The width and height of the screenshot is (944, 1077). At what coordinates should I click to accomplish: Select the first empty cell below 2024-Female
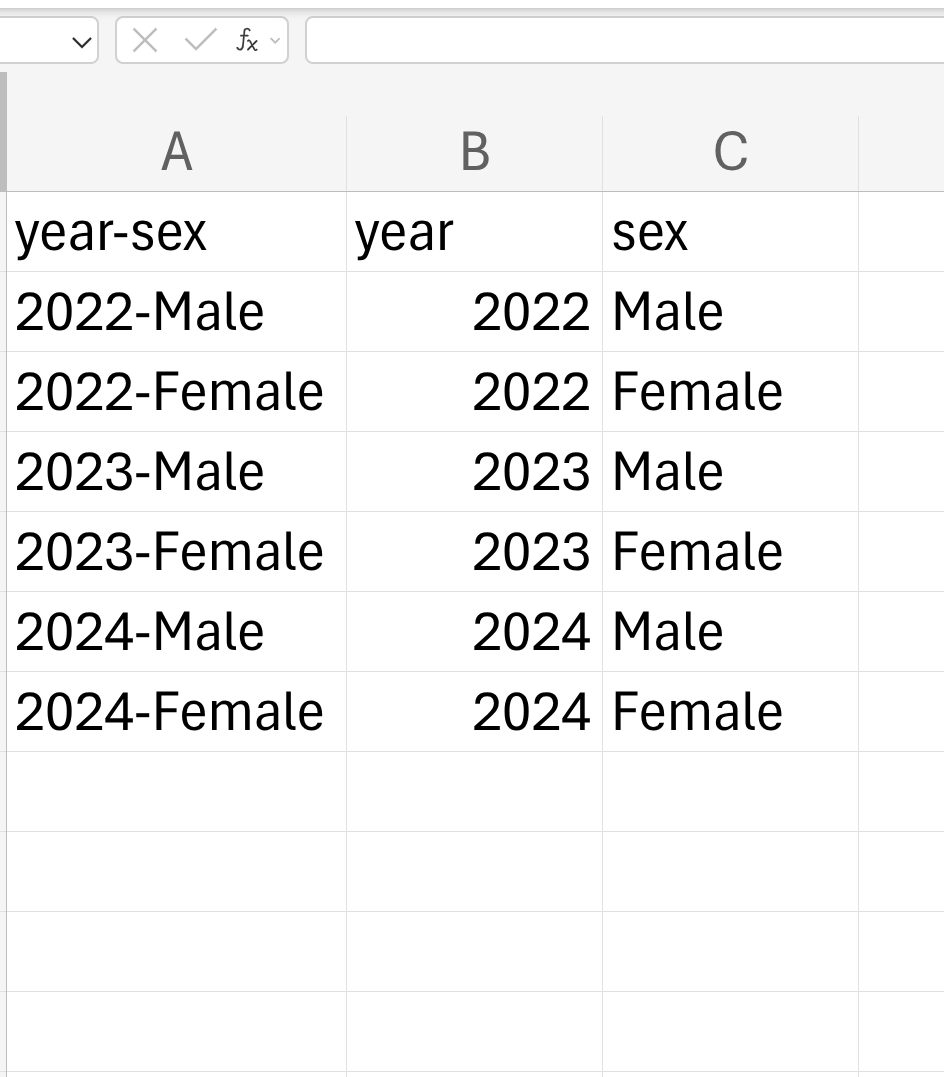177,791
